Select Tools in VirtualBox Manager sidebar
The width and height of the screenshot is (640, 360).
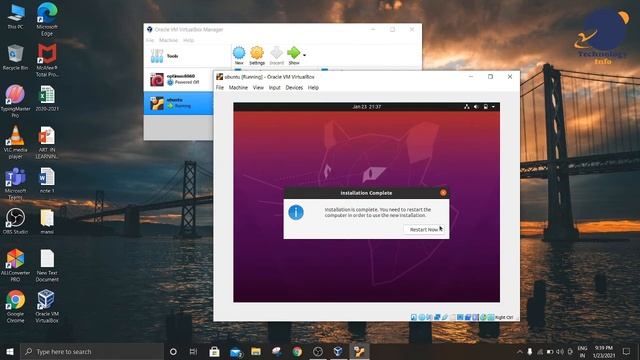[x=187, y=56]
